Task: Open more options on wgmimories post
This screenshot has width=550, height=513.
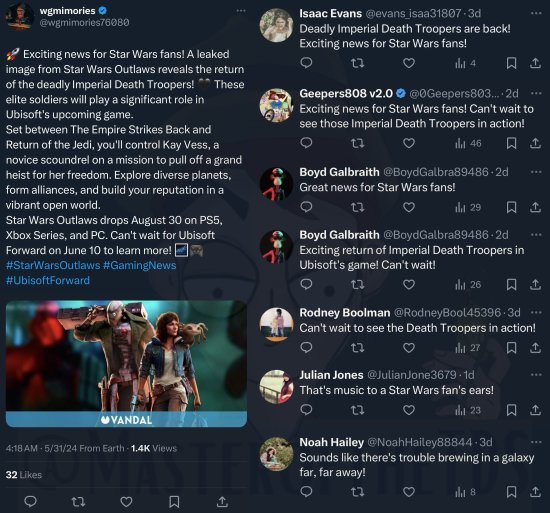Action: coord(241,11)
